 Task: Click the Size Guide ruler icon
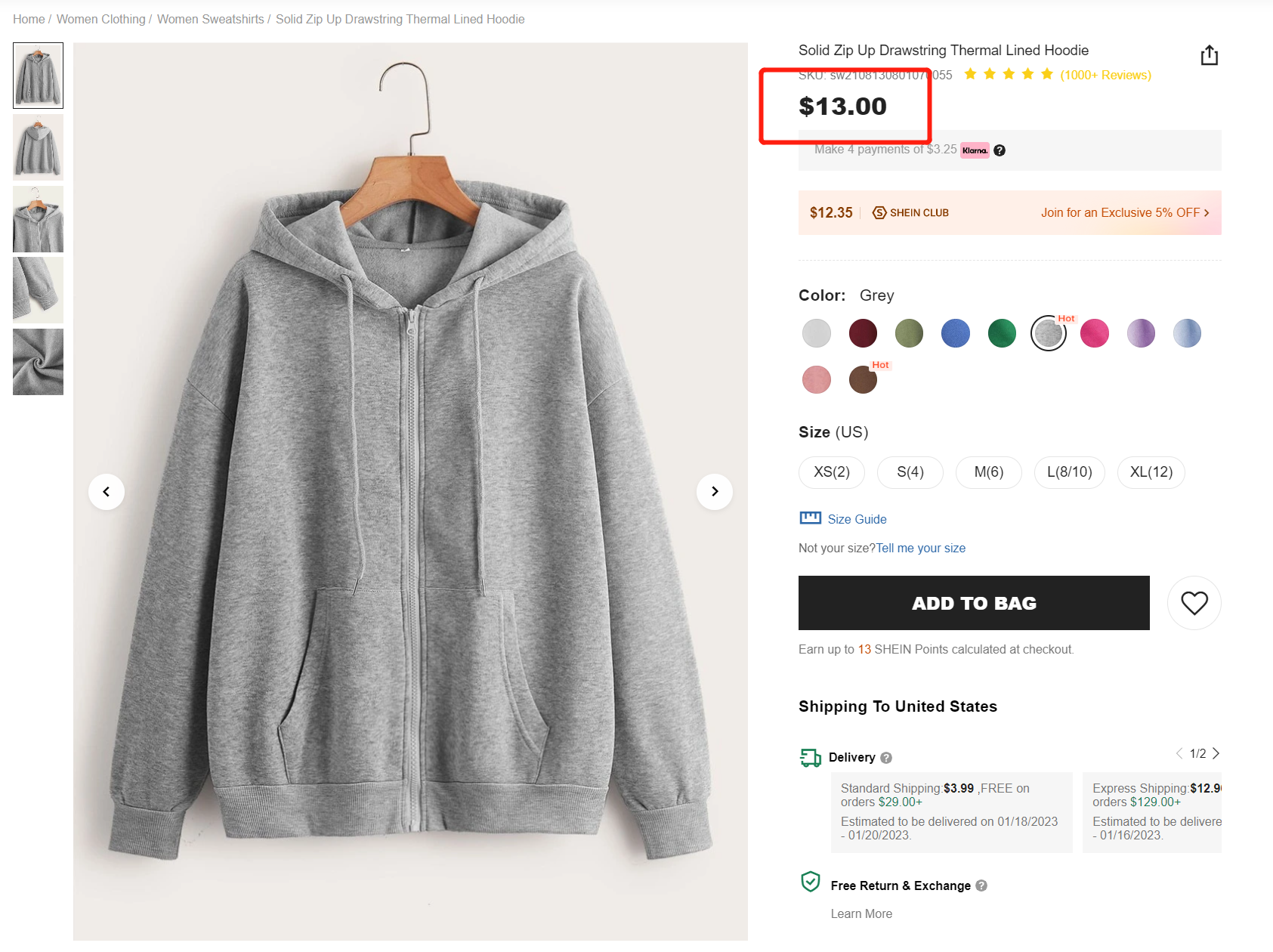pyautogui.click(x=810, y=518)
